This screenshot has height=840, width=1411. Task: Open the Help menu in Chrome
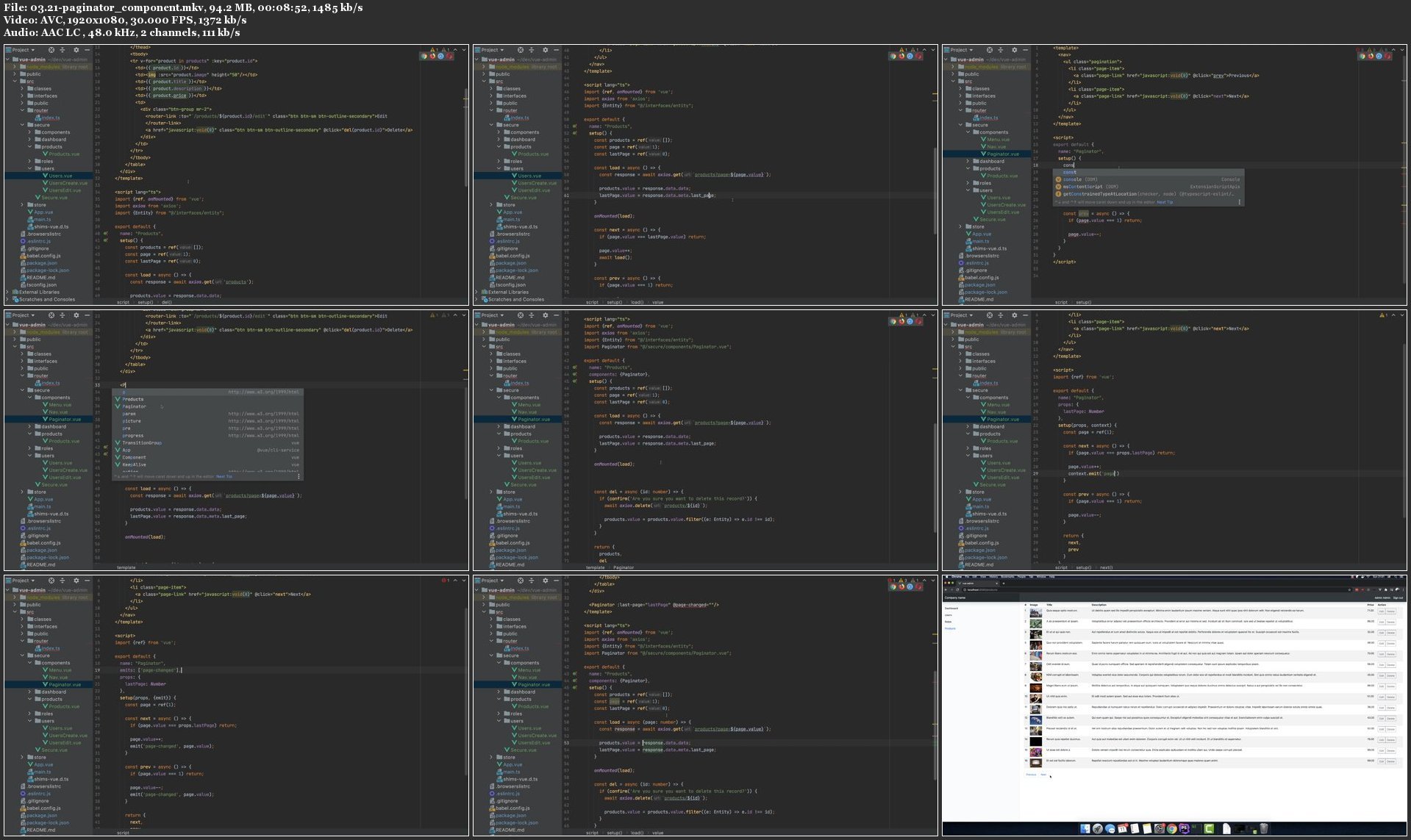1052,577
